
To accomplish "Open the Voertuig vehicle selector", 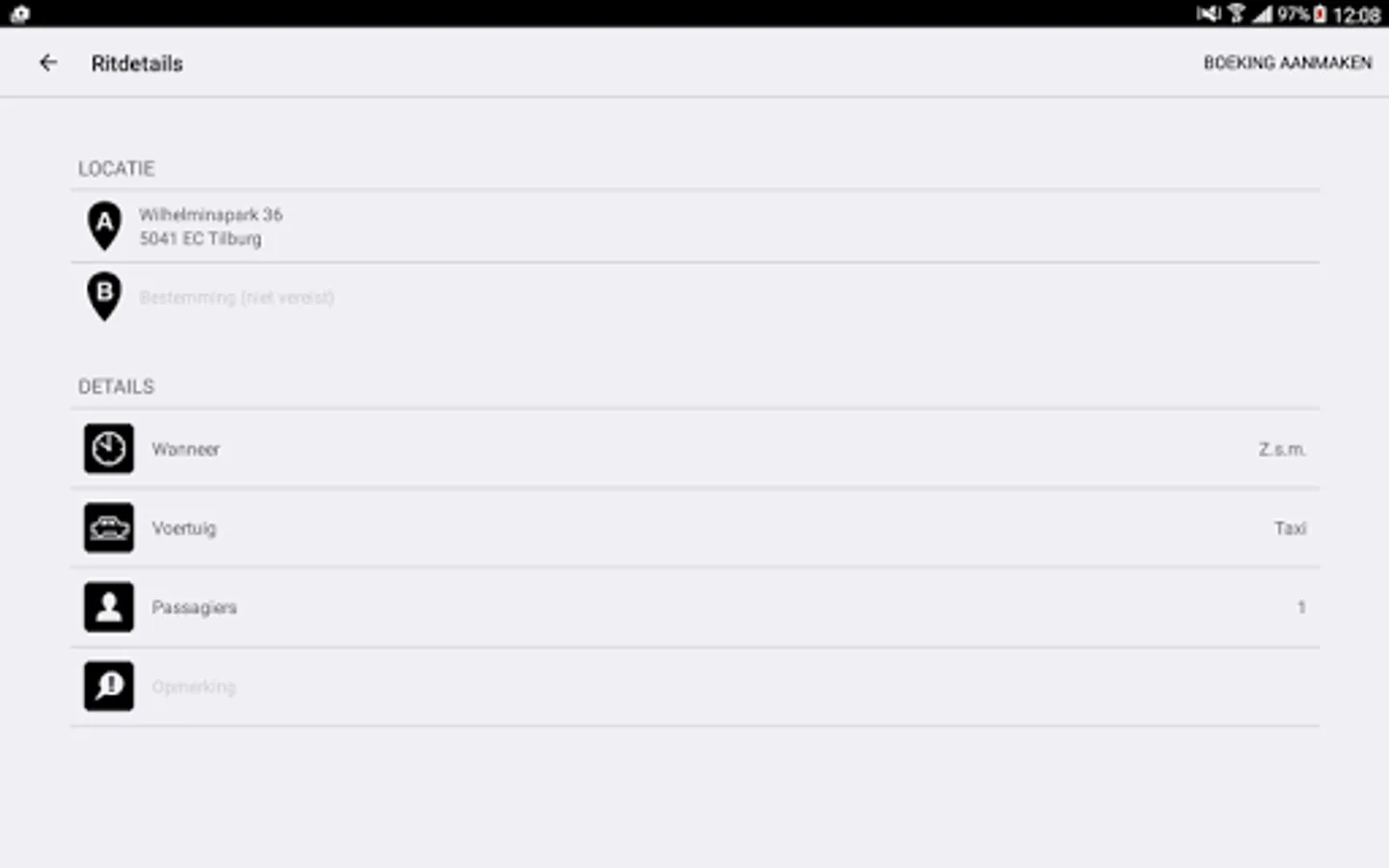I will coord(694,529).
